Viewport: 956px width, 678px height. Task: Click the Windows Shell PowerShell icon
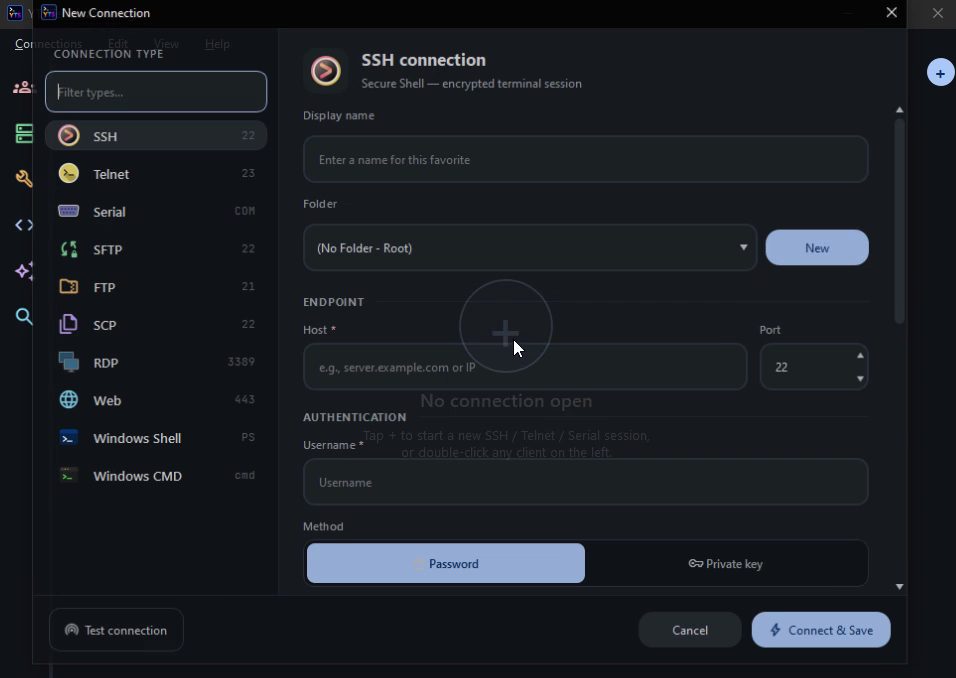68,438
